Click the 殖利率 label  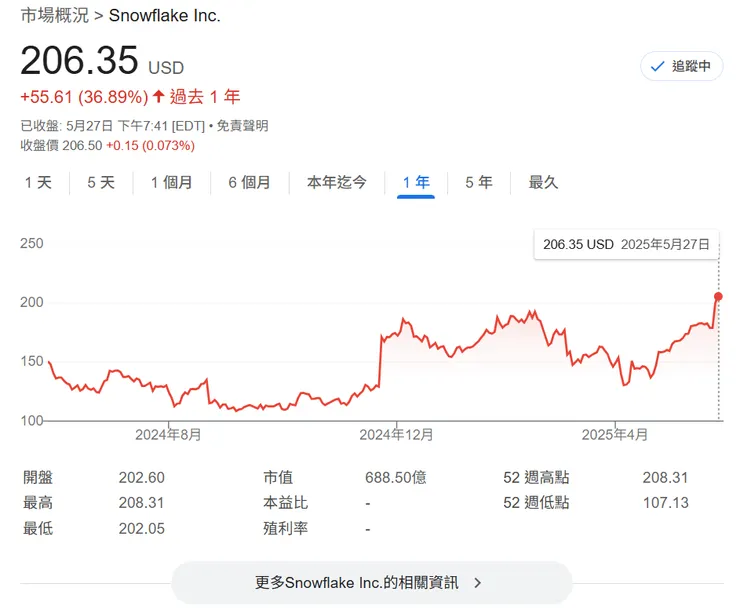click(x=286, y=529)
